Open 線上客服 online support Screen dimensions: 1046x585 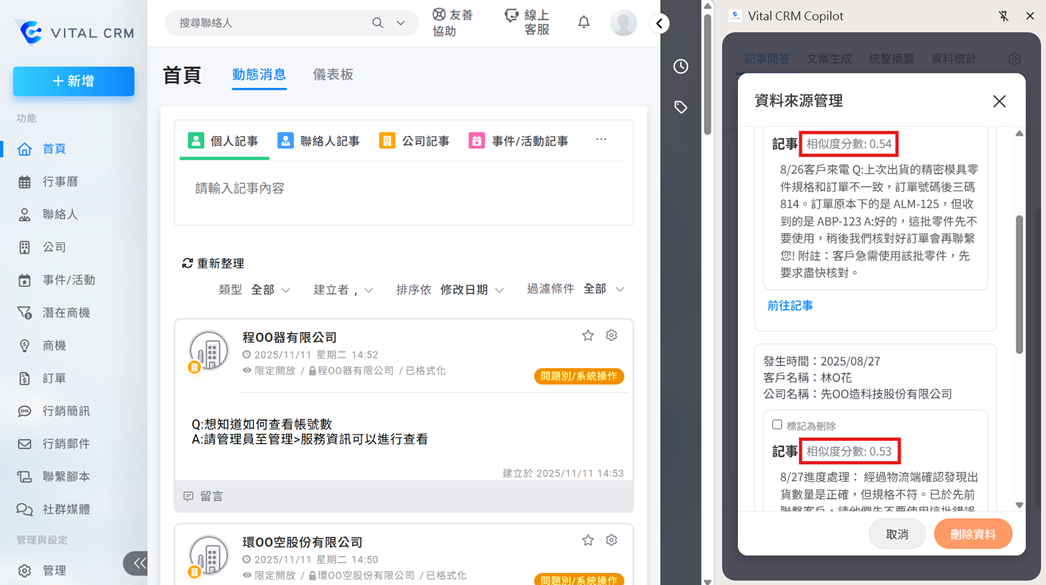pos(527,22)
